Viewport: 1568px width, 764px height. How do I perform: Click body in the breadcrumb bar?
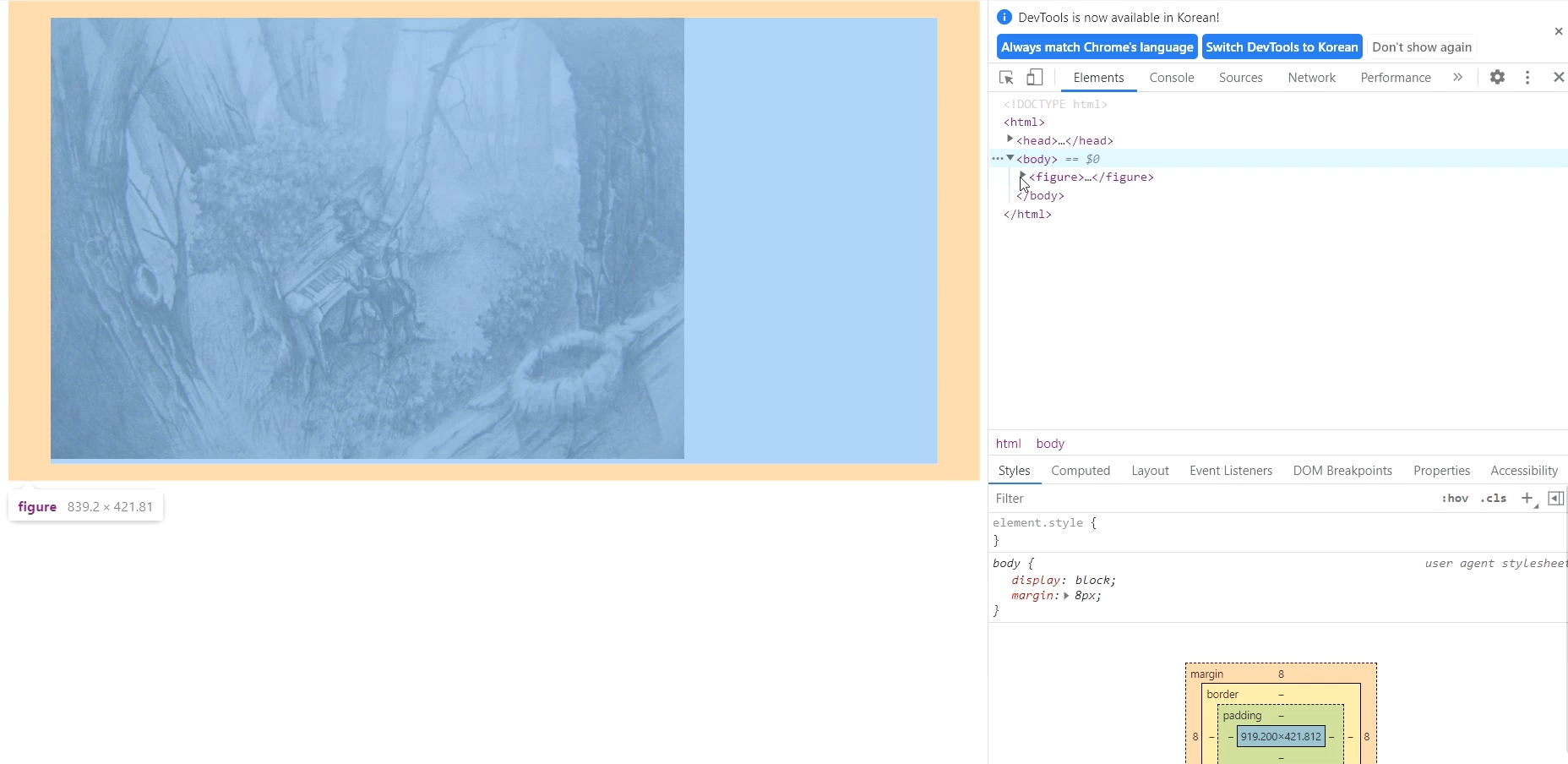[x=1050, y=444]
